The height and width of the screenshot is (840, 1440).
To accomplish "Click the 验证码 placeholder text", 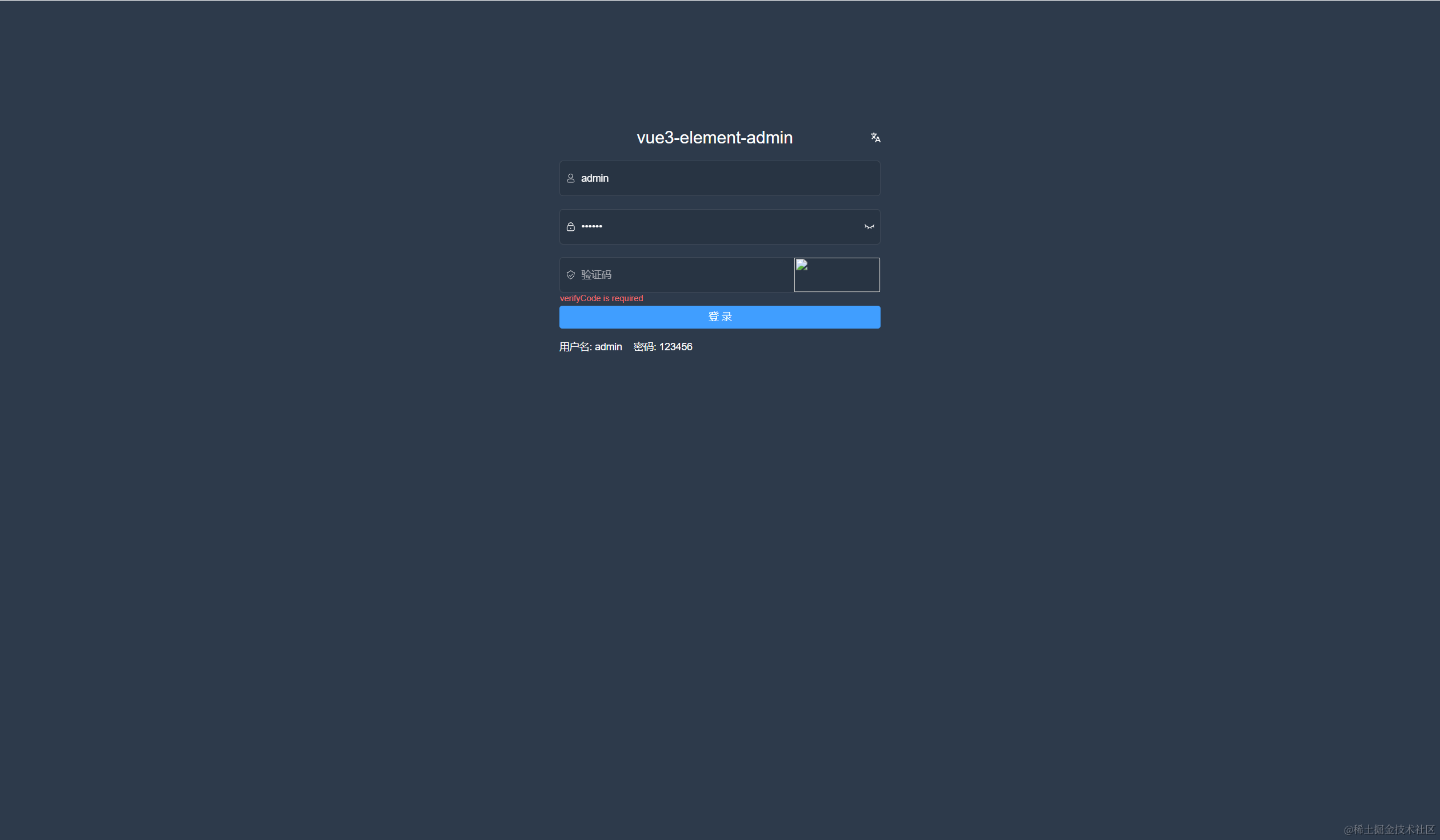I will tap(596, 275).
